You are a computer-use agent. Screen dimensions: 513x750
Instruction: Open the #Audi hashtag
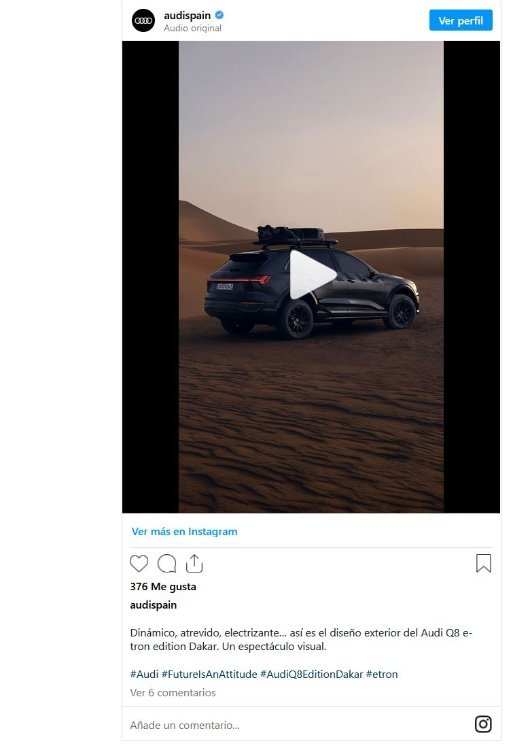pyautogui.click(x=144, y=674)
